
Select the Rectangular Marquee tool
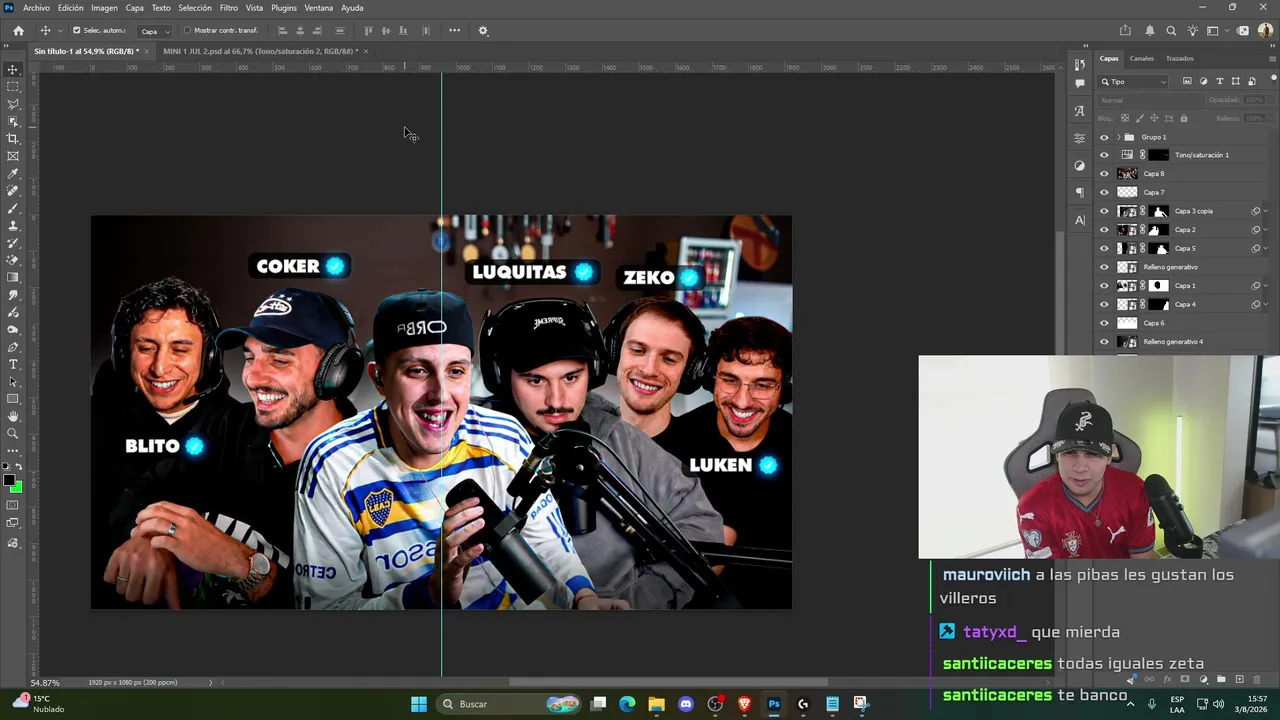pyautogui.click(x=13, y=87)
